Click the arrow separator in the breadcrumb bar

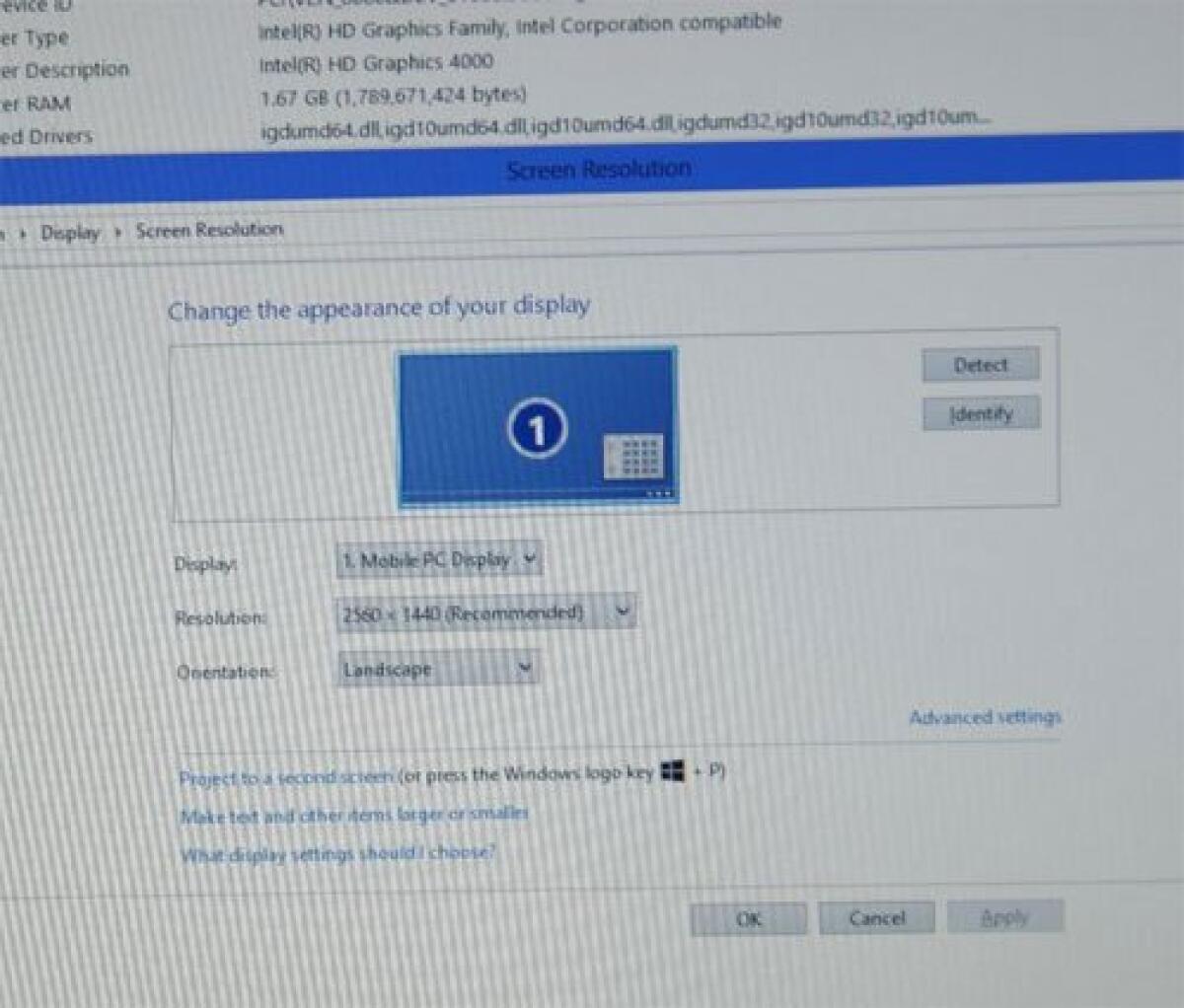(x=116, y=229)
